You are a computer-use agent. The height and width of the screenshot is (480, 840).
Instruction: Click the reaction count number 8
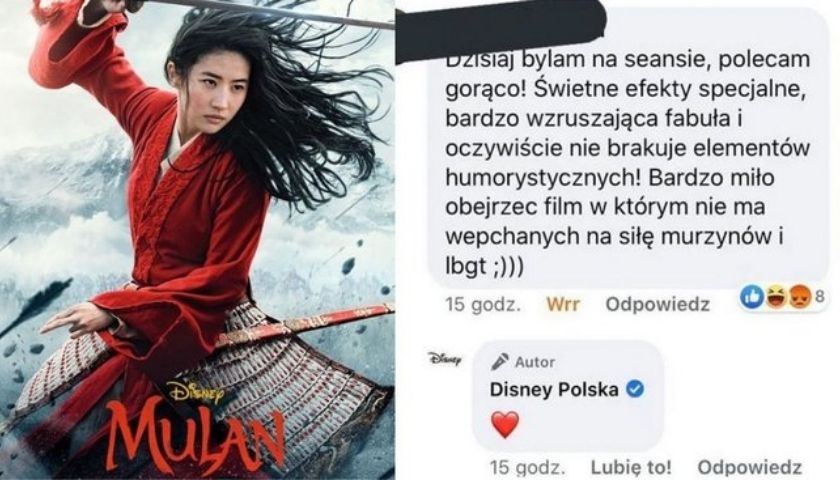pyautogui.click(x=819, y=296)
